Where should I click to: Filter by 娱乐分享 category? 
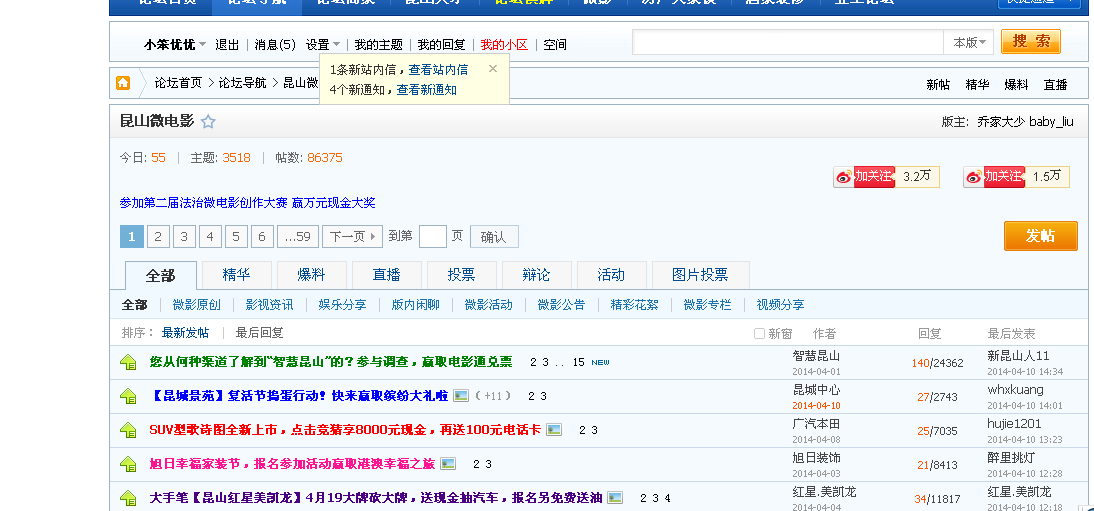343,304
